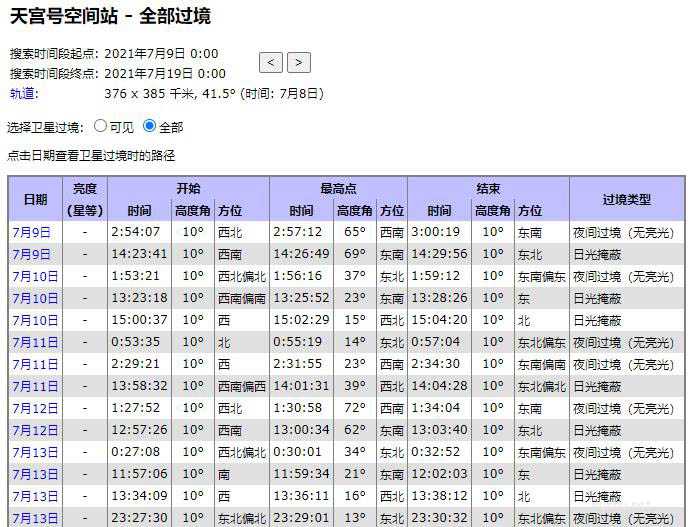Click the 西南偏南 azimuth cell
Image resolution: width=691 pixels, height=527 pixels.
coord(241,298)
